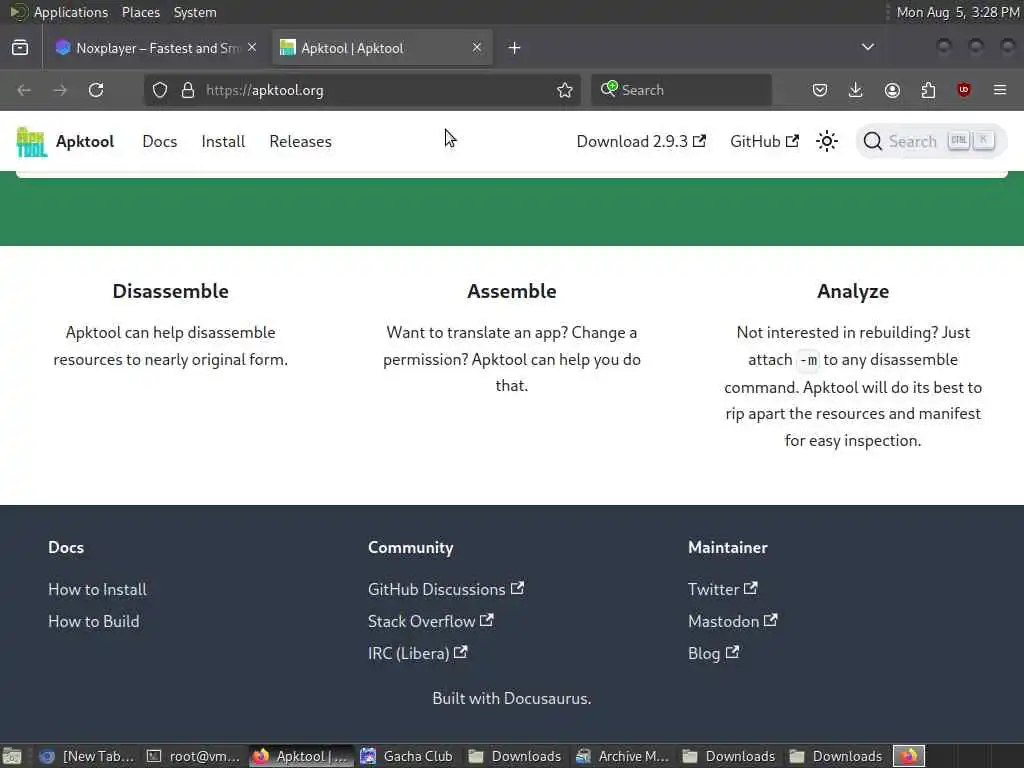Click the uBlock Origin extension icon
This screenshot has height=768, width=1024.
pos(964,90)
